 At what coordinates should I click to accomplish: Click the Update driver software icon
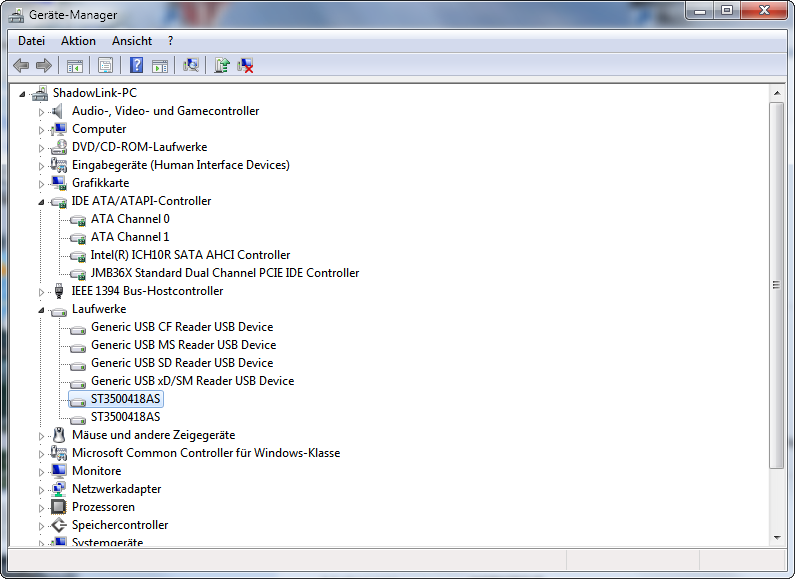pyautogui.click(x=222, y=65)
